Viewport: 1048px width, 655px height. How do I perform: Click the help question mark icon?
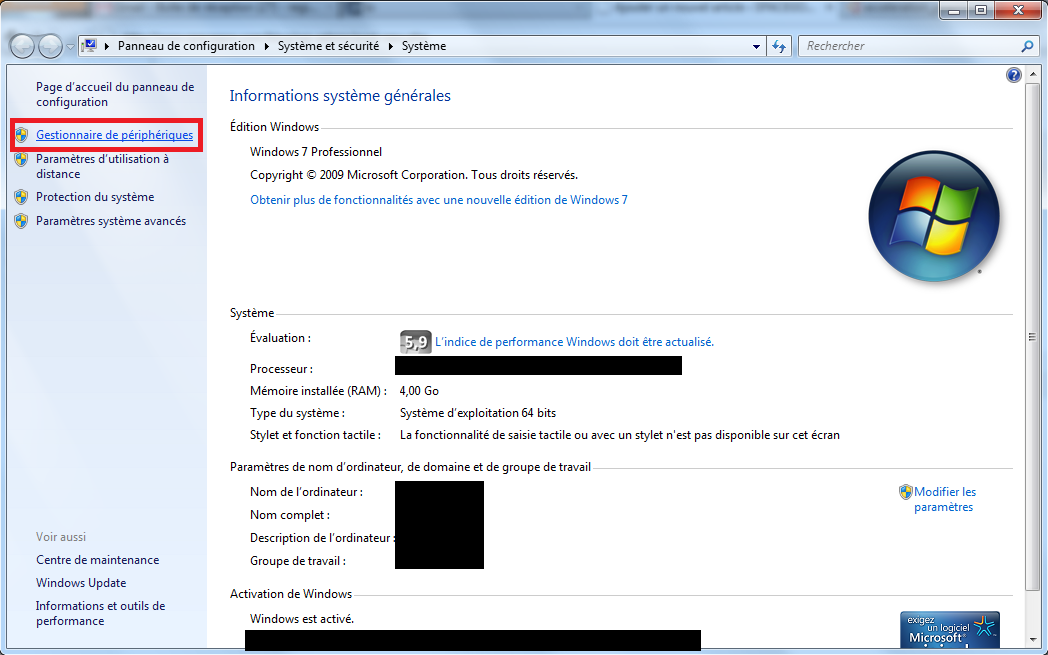pos(1013,75)
